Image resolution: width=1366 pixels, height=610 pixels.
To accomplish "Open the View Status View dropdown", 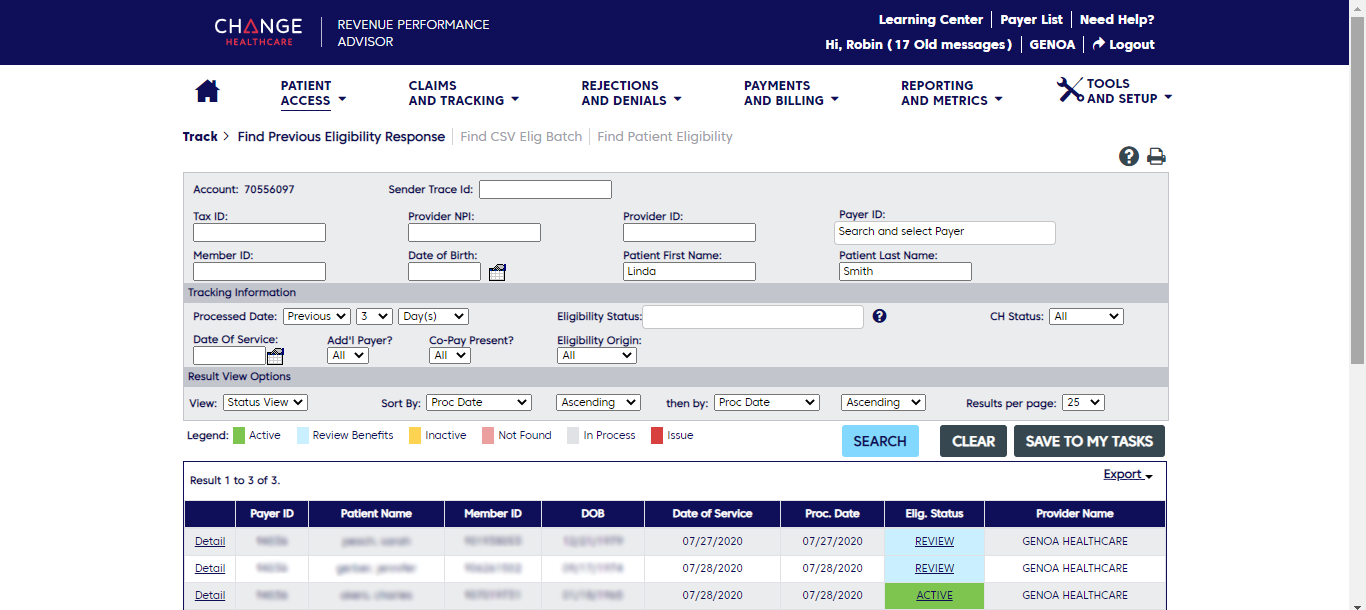I will coord(265,402).
